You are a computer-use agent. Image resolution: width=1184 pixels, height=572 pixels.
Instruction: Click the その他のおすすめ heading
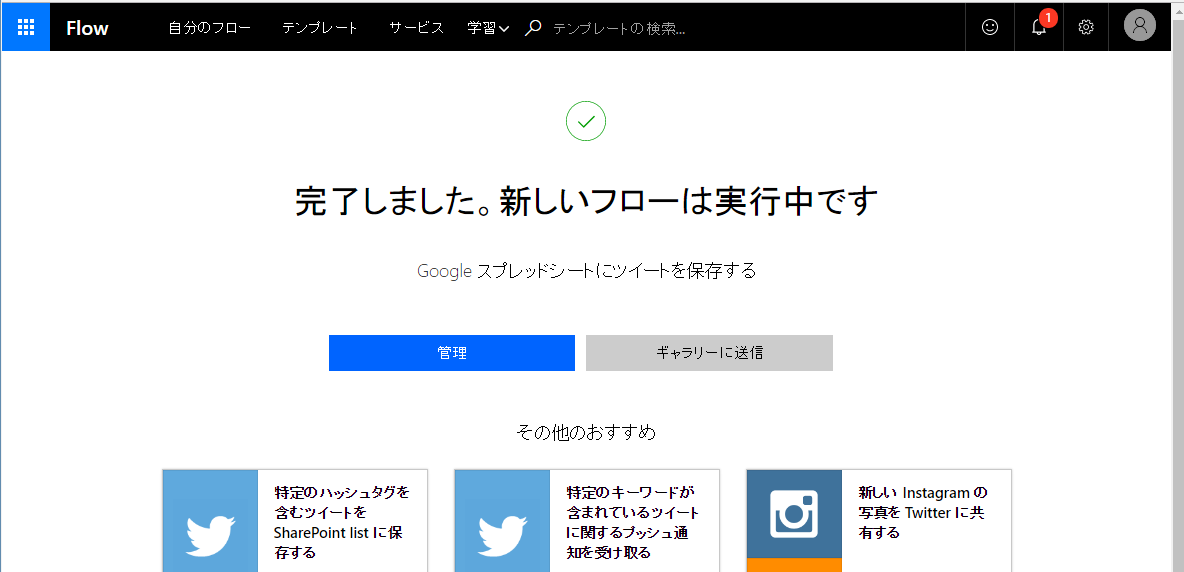click(586, 432)
